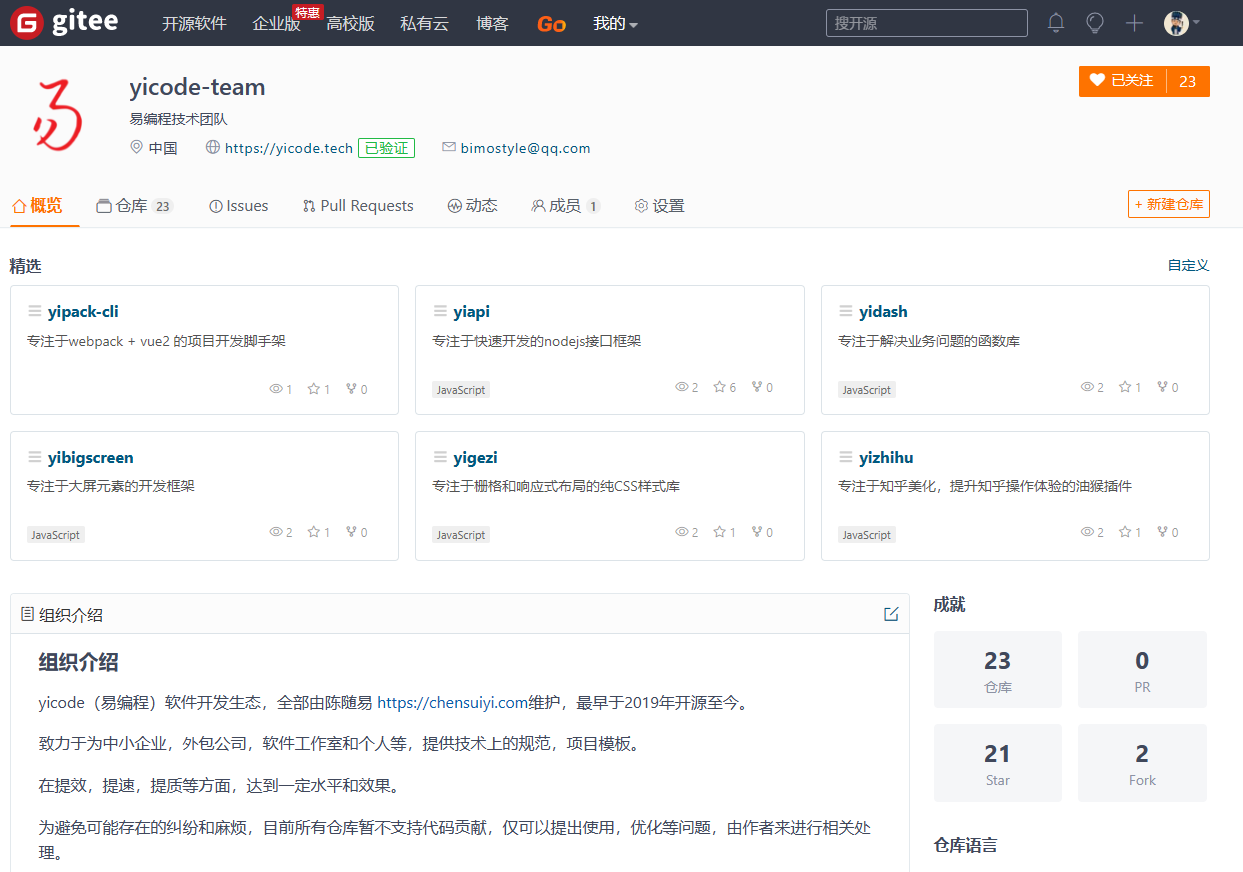Click the drag handle icon on yibigscreen card
The width and height of the screenshot is (1243, 872).
tap(35, 457)
